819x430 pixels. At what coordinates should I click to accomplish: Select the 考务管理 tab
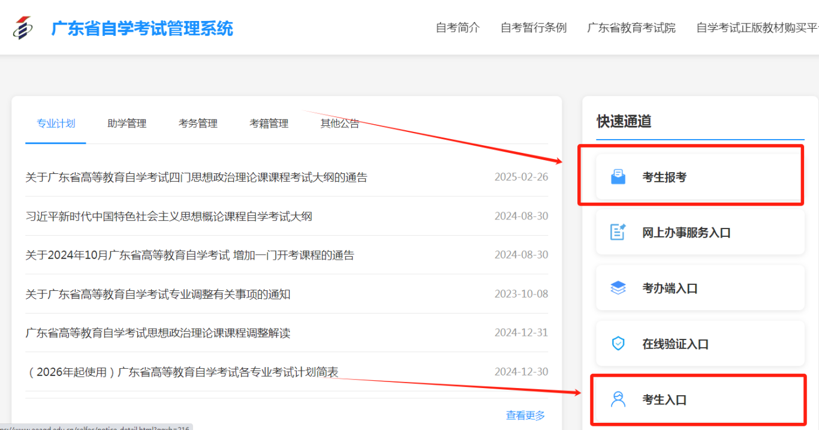[x=198, y=124]
